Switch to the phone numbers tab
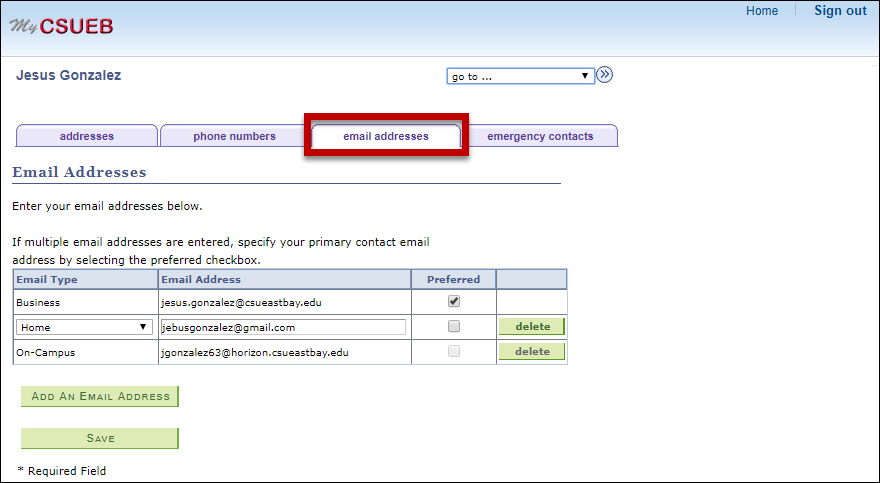 pyautogui.click(x=234, y=136)
